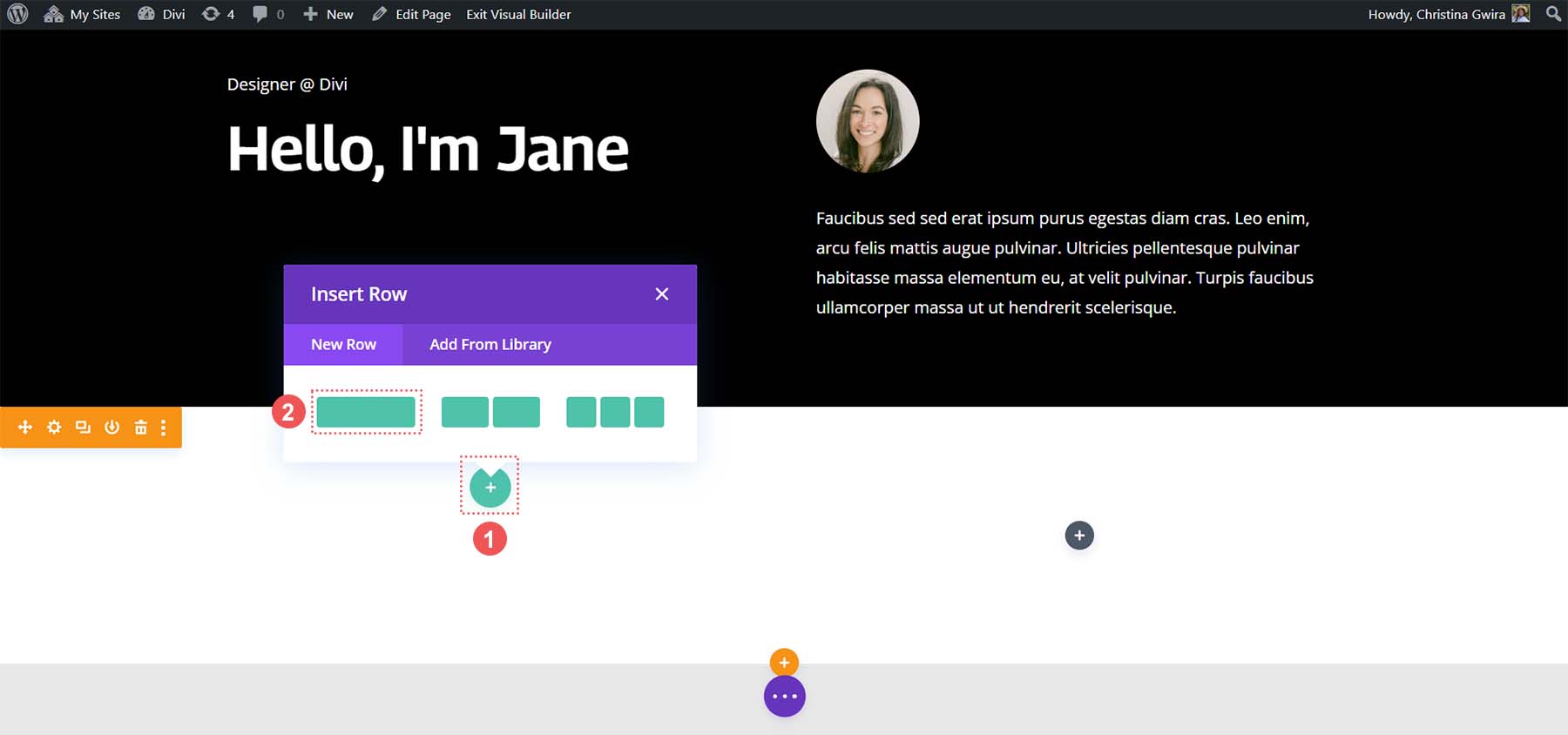Duplicate the section using the orange toolbar
Screen dimensions: 1568x735
click(x=83, y=428)
